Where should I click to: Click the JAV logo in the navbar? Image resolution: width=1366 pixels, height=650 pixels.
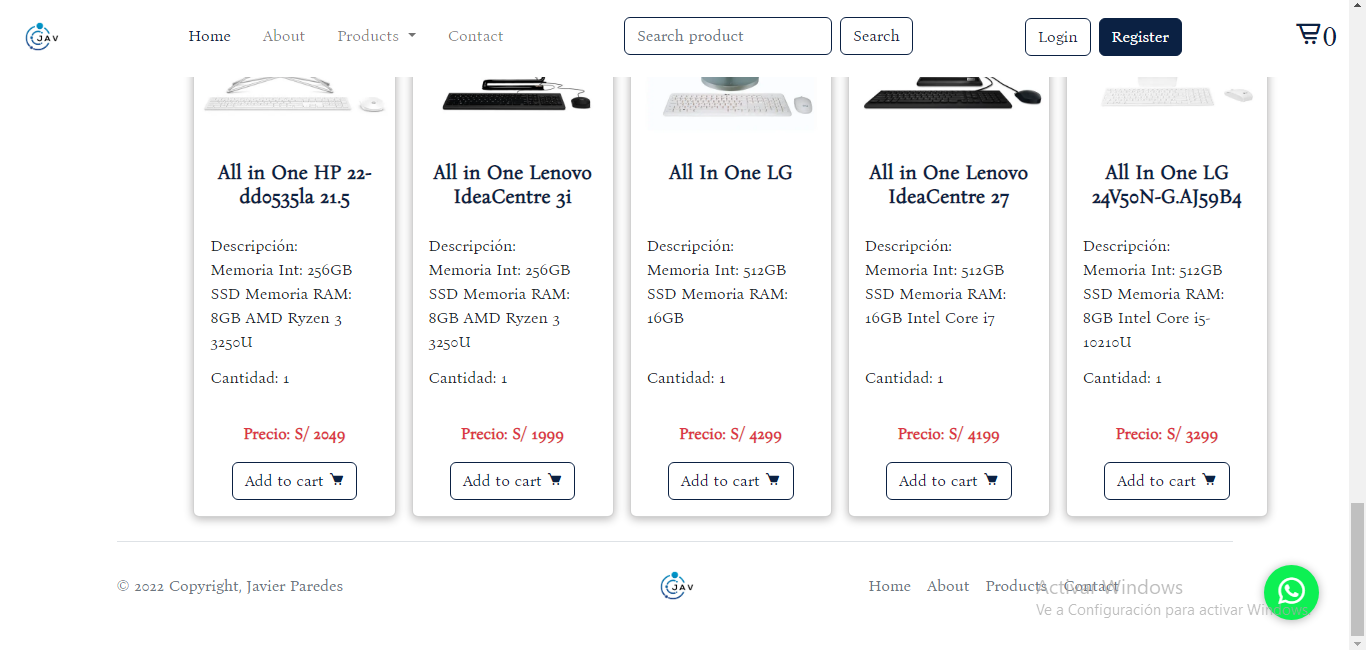coord(40,35)
